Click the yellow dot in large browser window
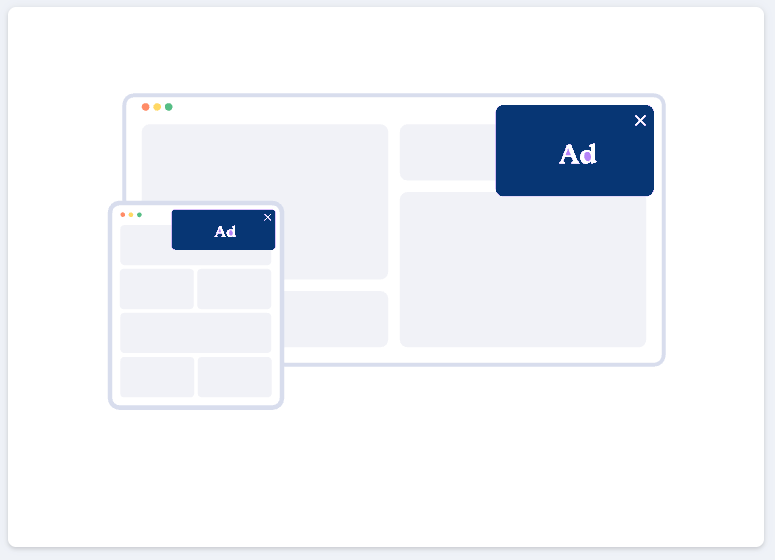 click(x=157, y=107)
